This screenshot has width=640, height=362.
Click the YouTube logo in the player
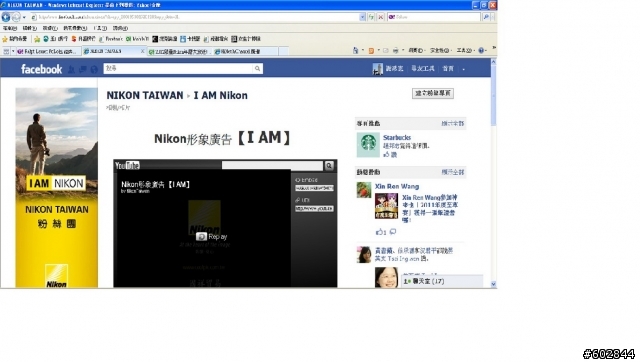point(127,165)
